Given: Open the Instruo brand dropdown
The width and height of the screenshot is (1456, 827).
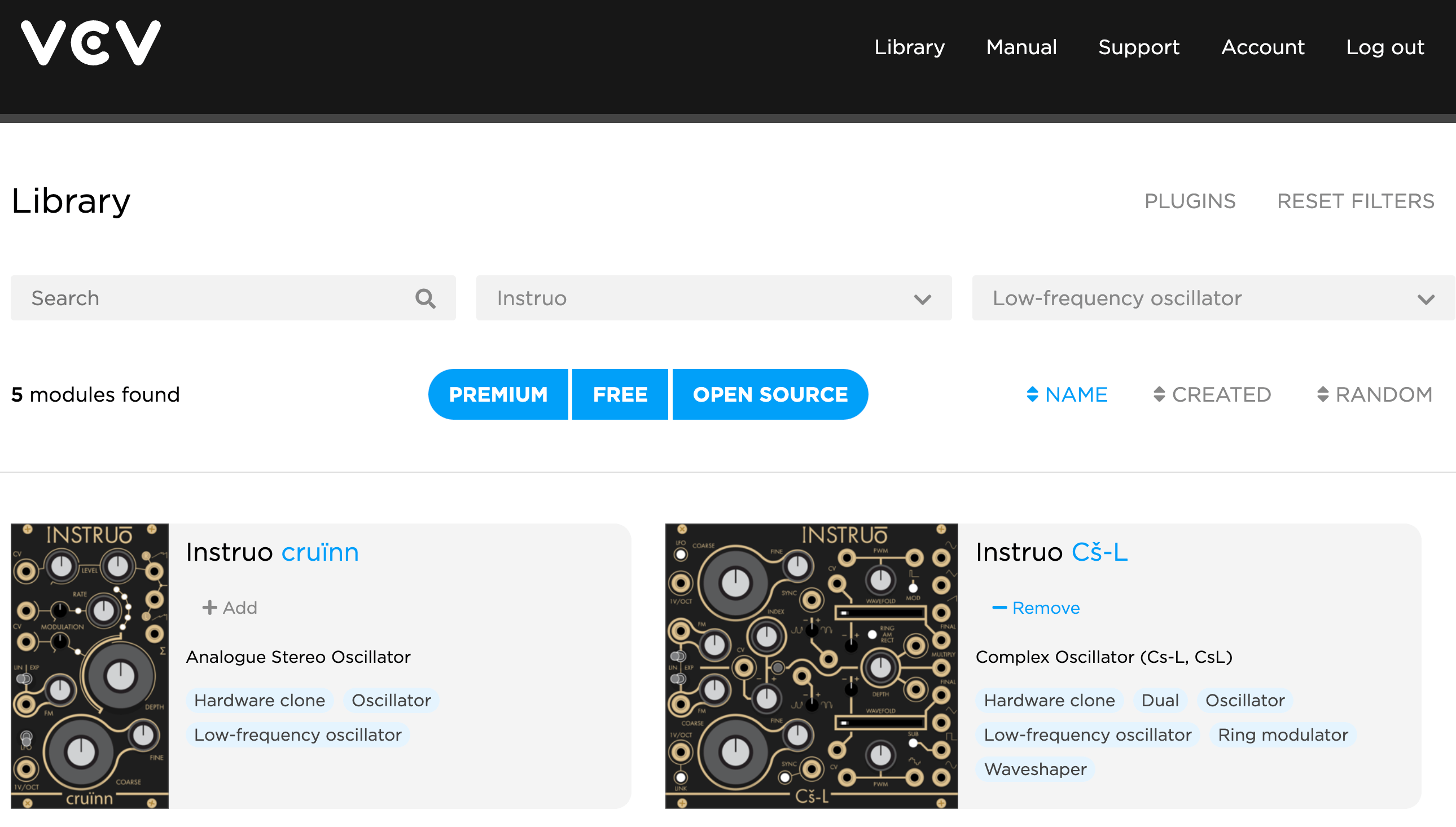Looking at the screenshot, I should coord(713,298).
